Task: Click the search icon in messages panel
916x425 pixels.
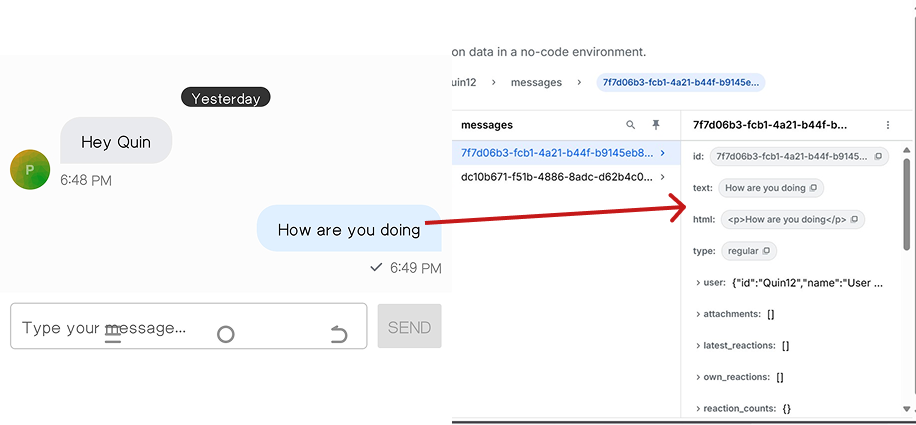Action: point(630,125)
